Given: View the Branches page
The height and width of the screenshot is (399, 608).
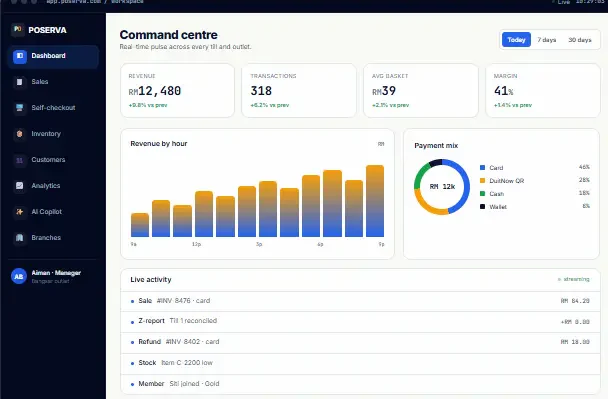Looking at the screenshot, I should (x=53, y=238).
